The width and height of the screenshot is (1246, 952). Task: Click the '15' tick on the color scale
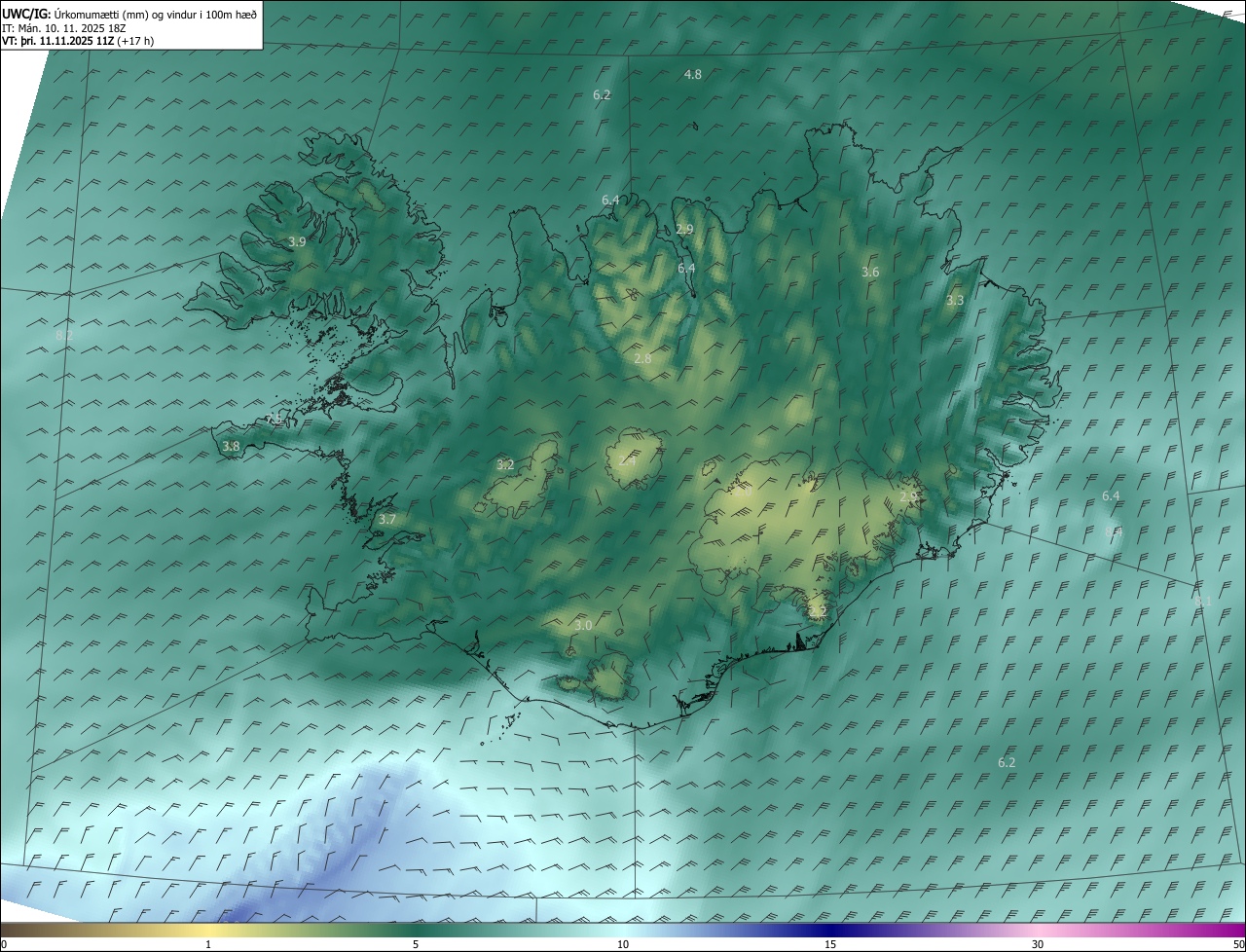830,944
